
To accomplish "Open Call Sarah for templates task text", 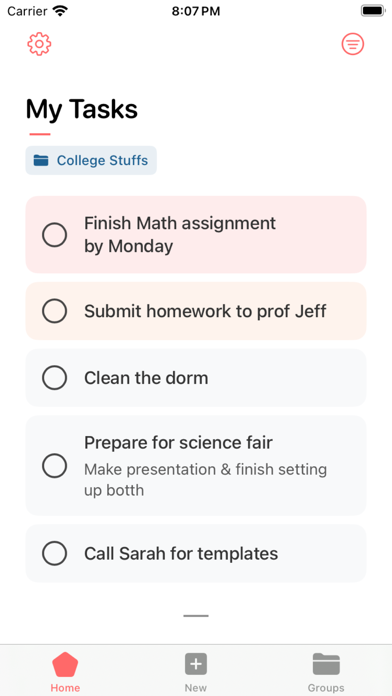I will [181, 554].
